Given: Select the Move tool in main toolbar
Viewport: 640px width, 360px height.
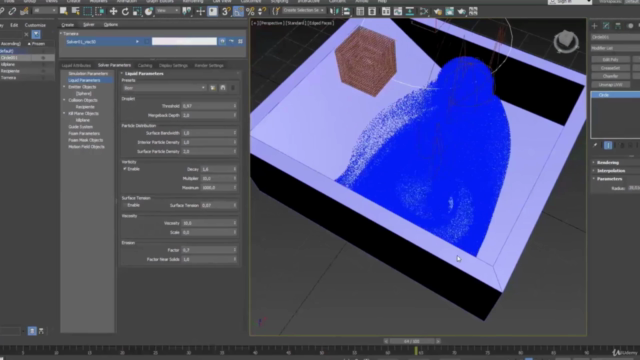Looking at the screenshot, I should [x=113, y=11].
